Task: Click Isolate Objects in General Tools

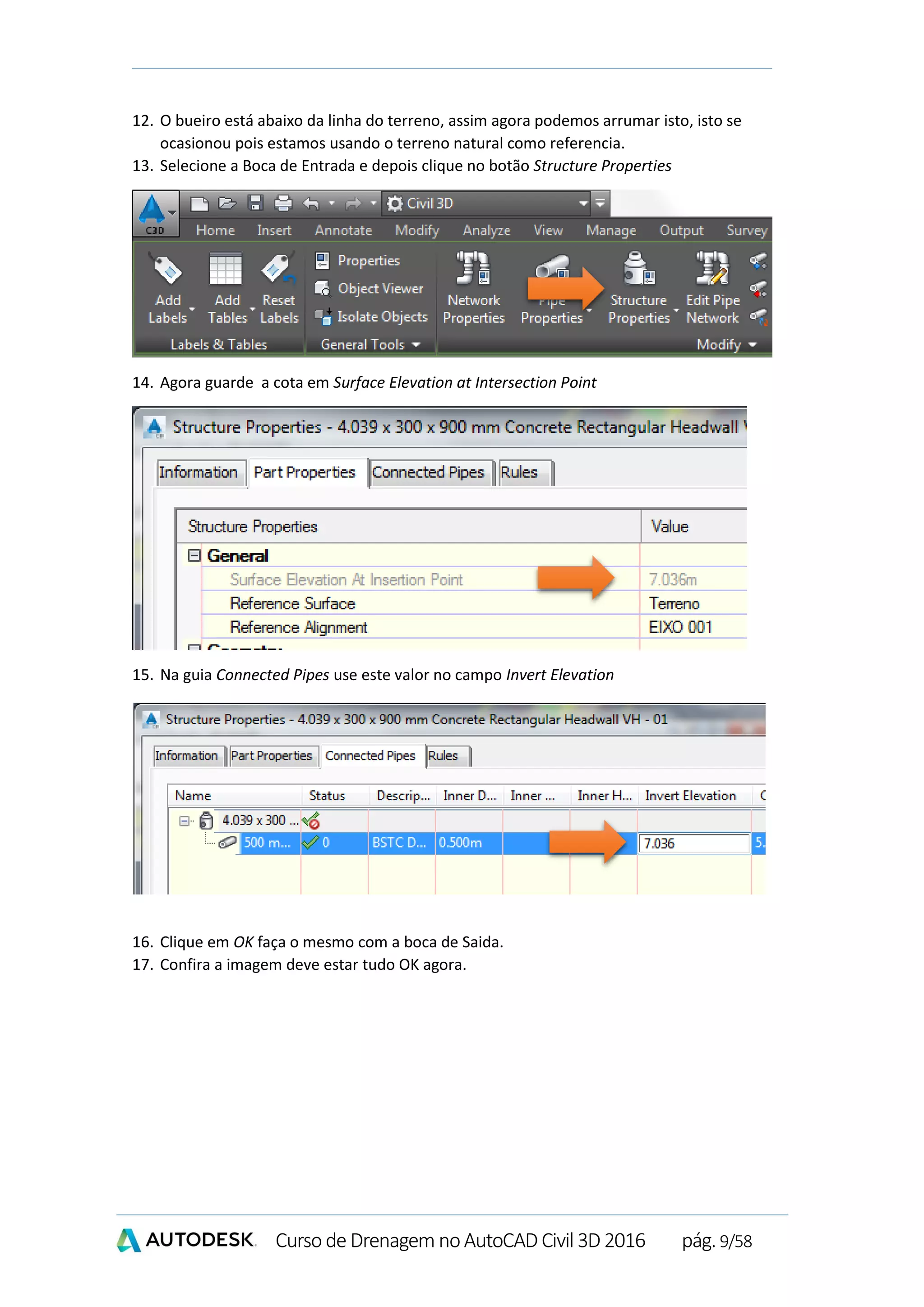Action: click(371, 316)
